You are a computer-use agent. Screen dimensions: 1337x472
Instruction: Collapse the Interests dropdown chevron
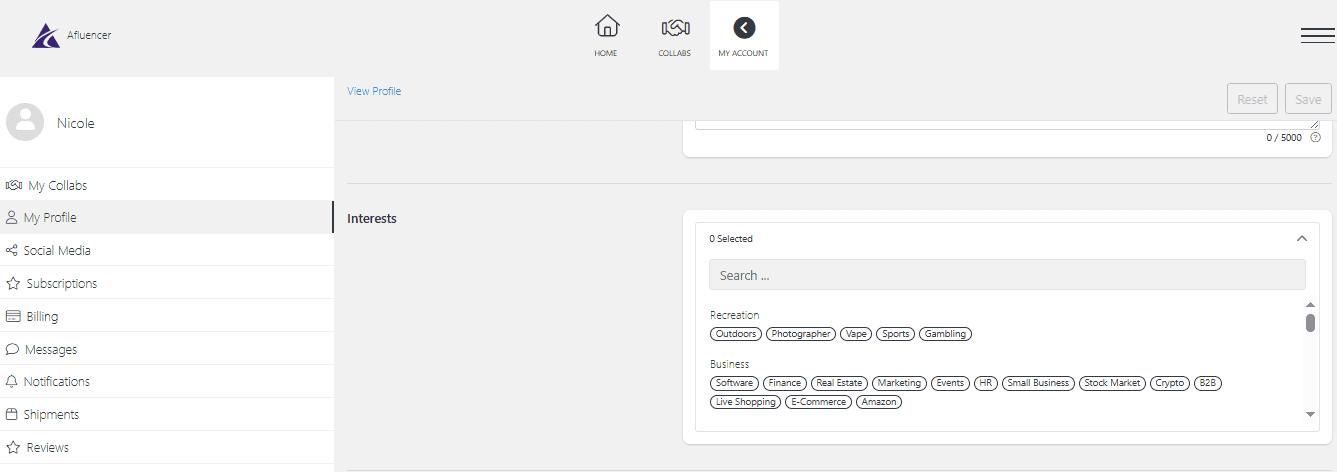pyautogui.click(x=1301, y=239)
